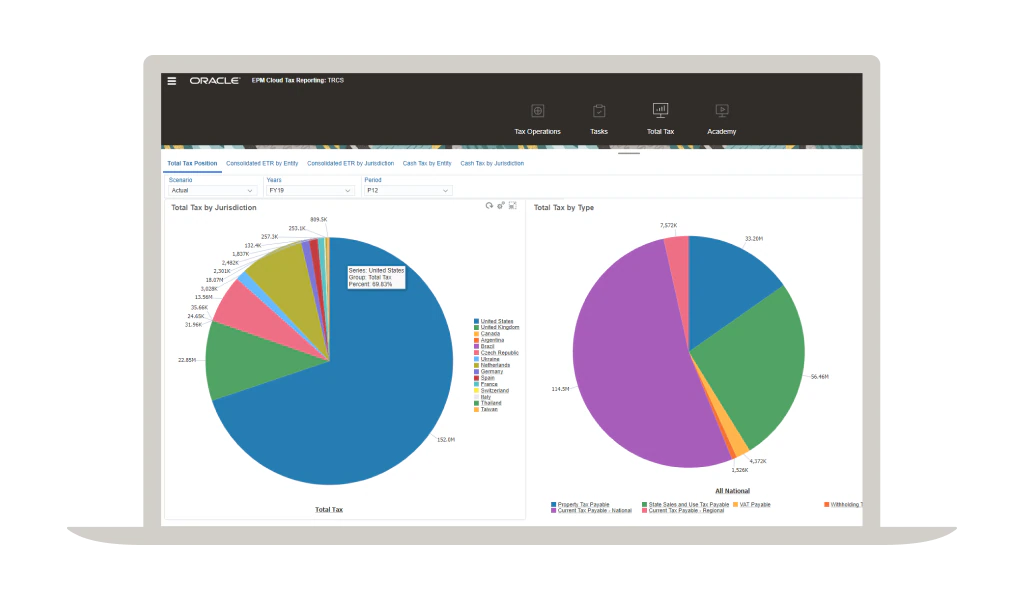Click United Kingdom legend link
The width and height of the screenshot is (1024, 600).
click(x=500, y=328)
